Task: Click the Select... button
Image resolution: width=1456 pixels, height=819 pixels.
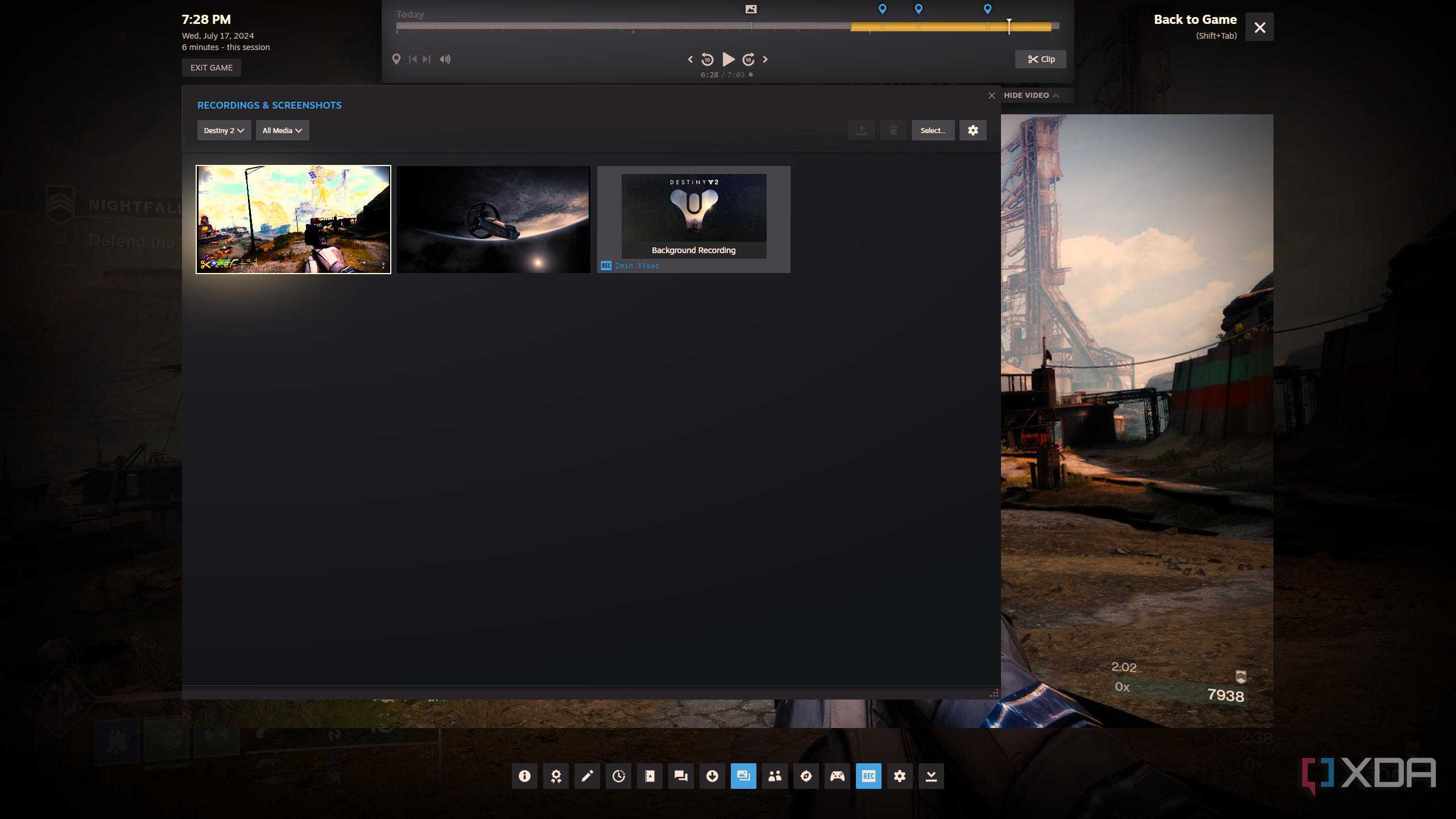Action: [x=933, y=130]
